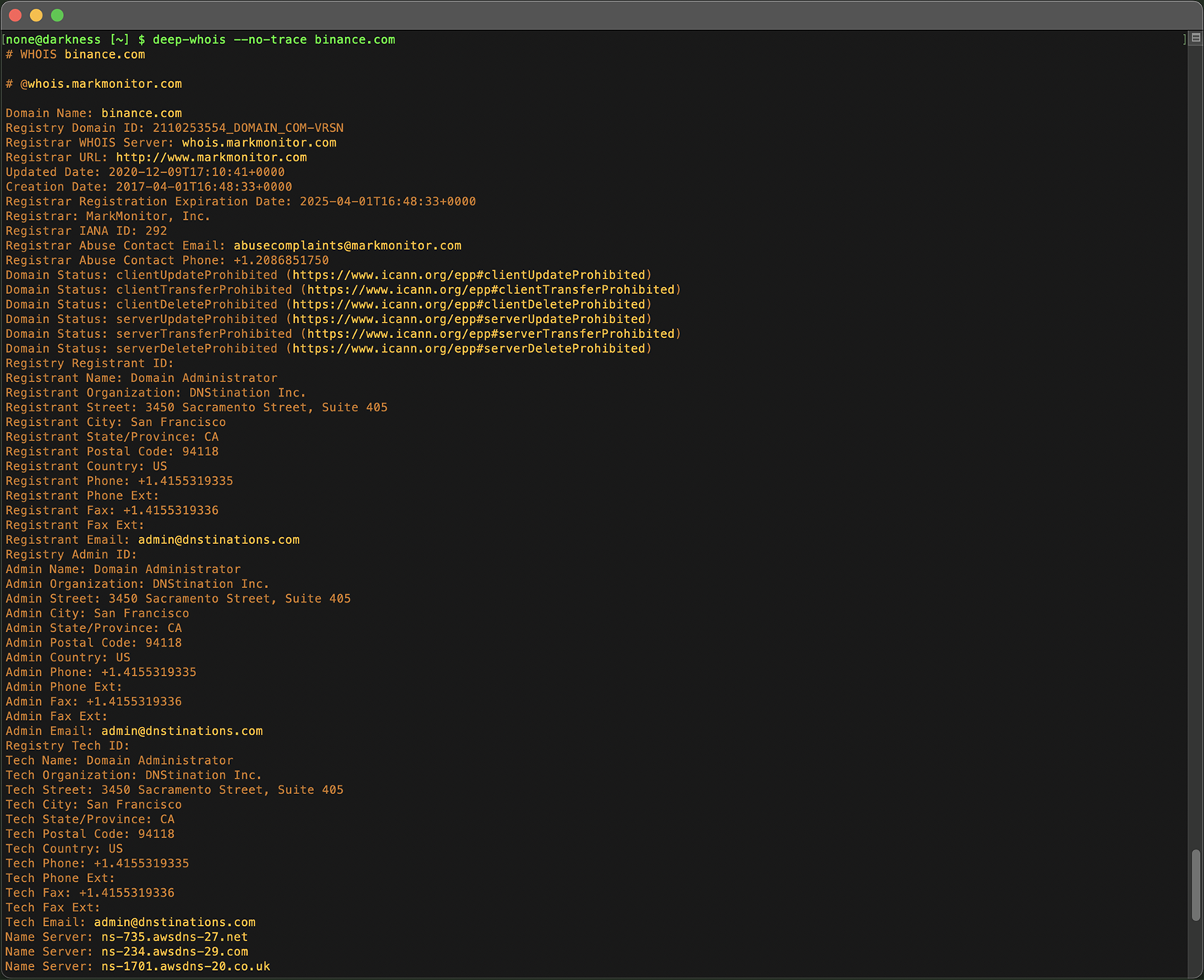The image size is (1204, 980).
Task: Click the Tech Email admin@dnstinations.com
Action: pyautogui.click(x=174, y=921)
